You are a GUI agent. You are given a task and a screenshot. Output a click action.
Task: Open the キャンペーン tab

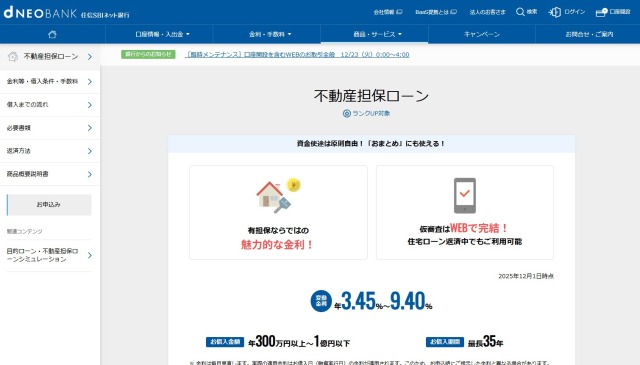tap(482, 34)
